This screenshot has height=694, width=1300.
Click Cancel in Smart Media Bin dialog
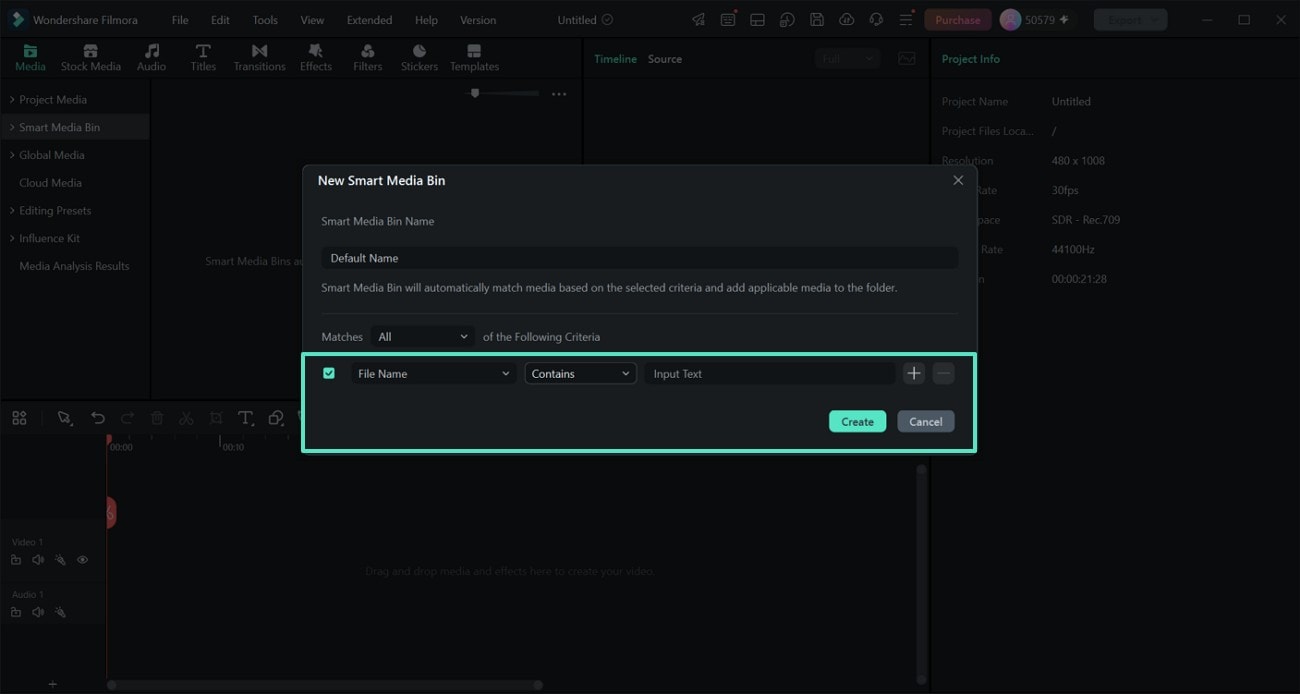(925, 421)
